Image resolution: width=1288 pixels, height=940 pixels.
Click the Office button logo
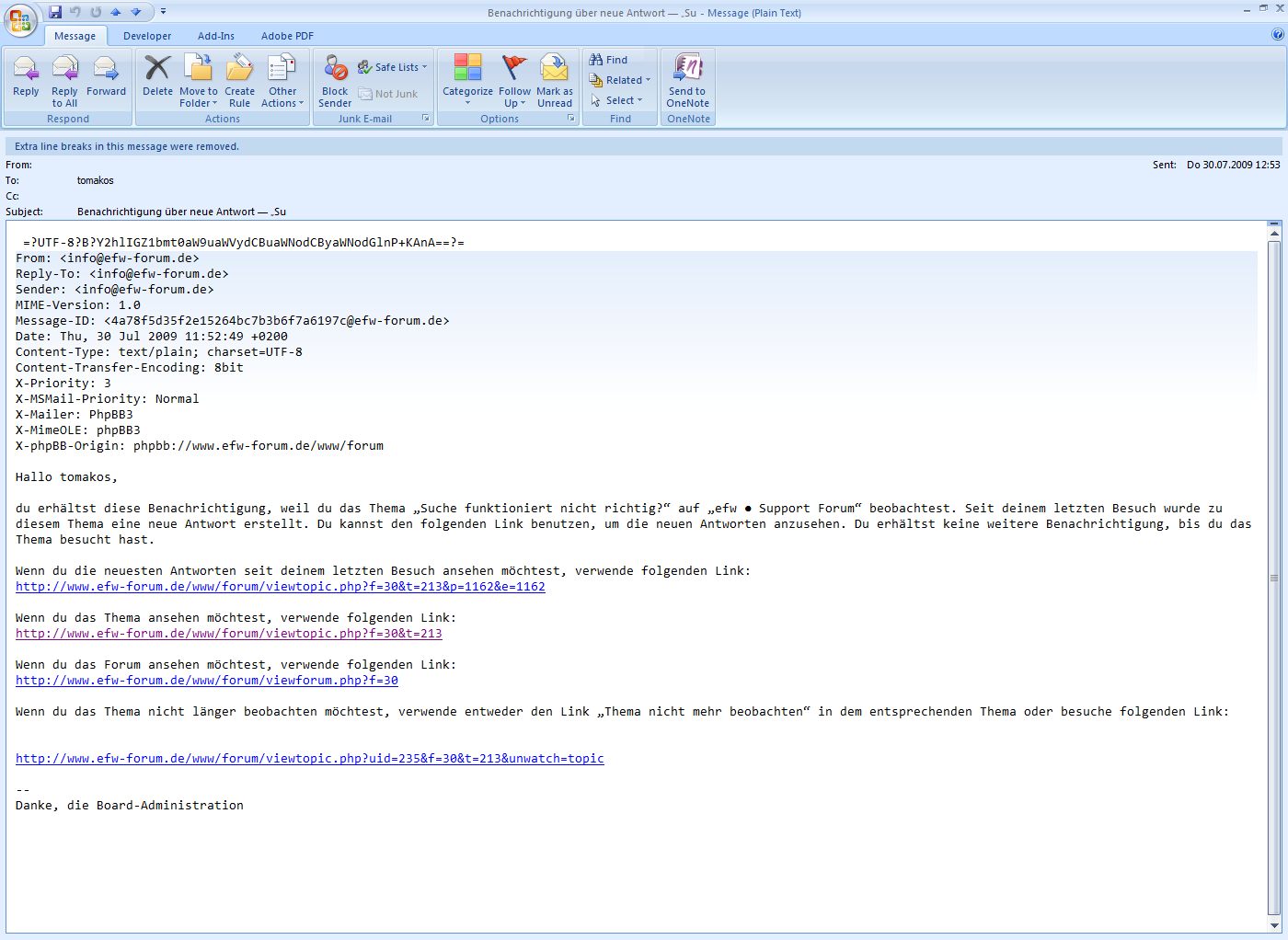pyautogui.click(x=20, y=21)
